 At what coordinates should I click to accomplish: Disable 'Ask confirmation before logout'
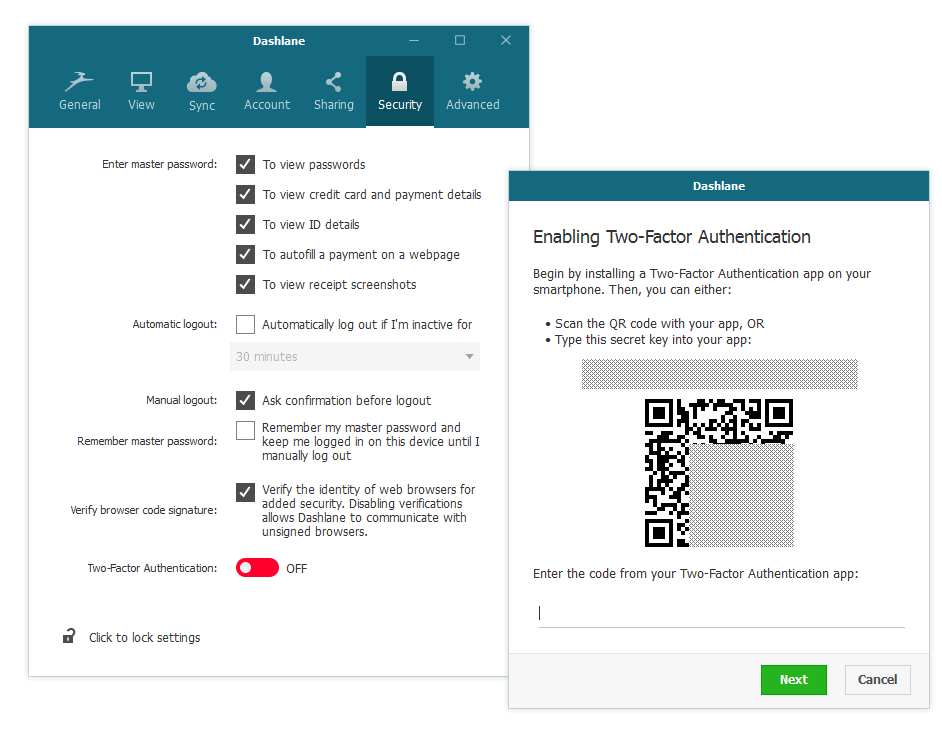pos(245,400)
